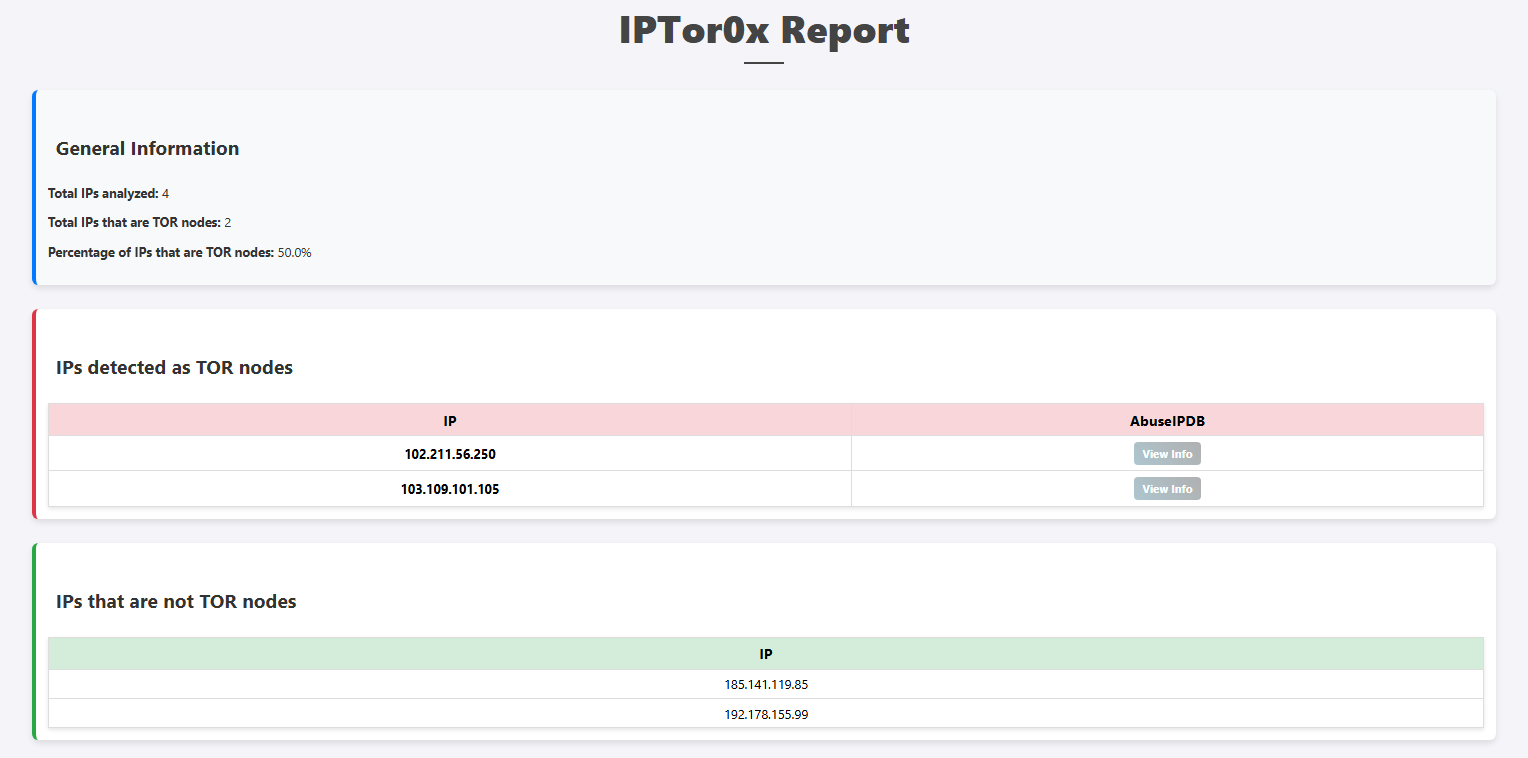The image size is (1528, 758).
Task: Click Total IPs that are TOR nodes line
Action: [x=140, y=222]
